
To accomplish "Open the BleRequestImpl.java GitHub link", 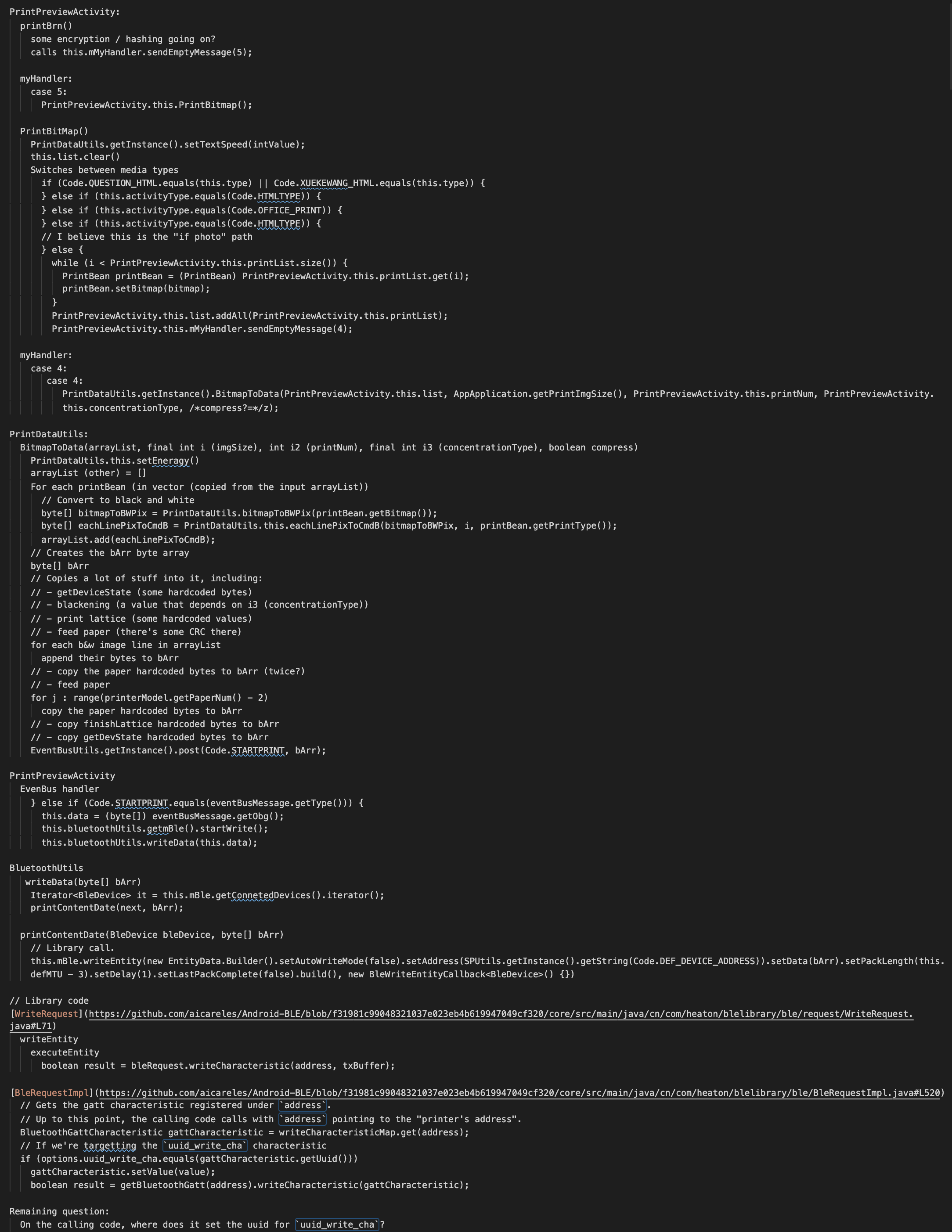I will click(520, 1093).
